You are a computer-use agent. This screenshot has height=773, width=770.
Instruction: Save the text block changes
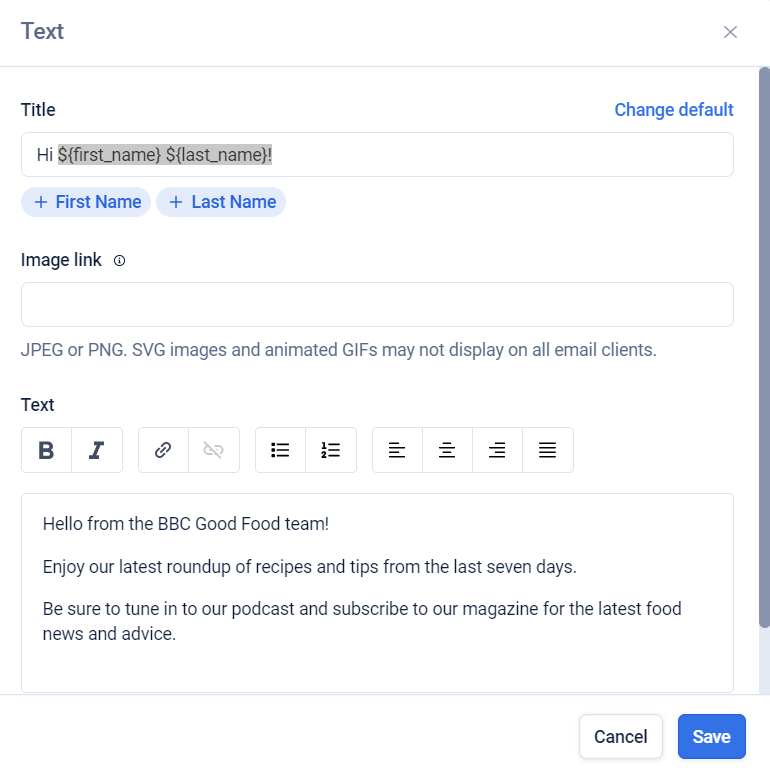point(711,737)
